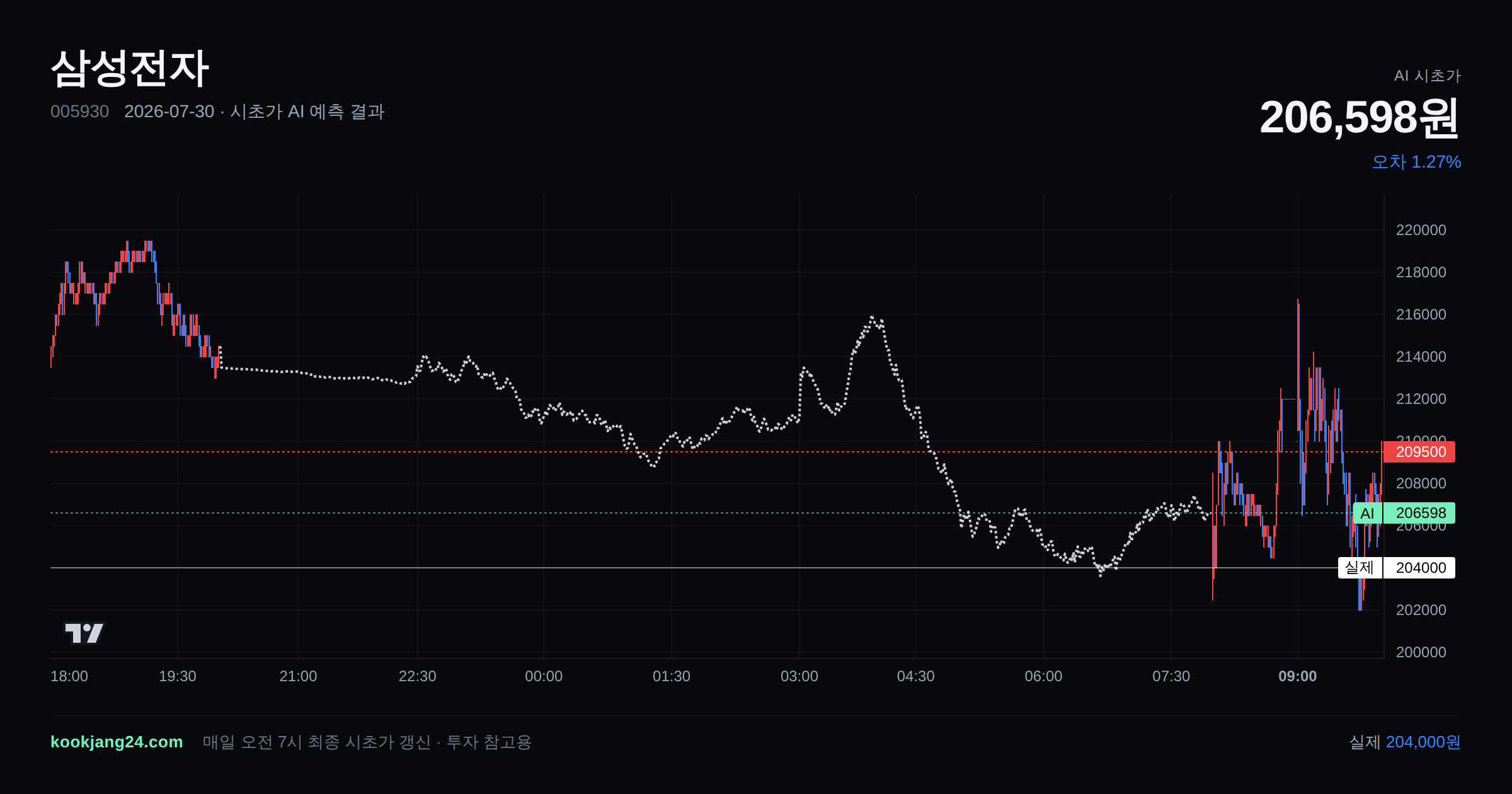
Task: Click the white 실제 204000 price label
Action: pyautogui.click(x=1397, y=568)
